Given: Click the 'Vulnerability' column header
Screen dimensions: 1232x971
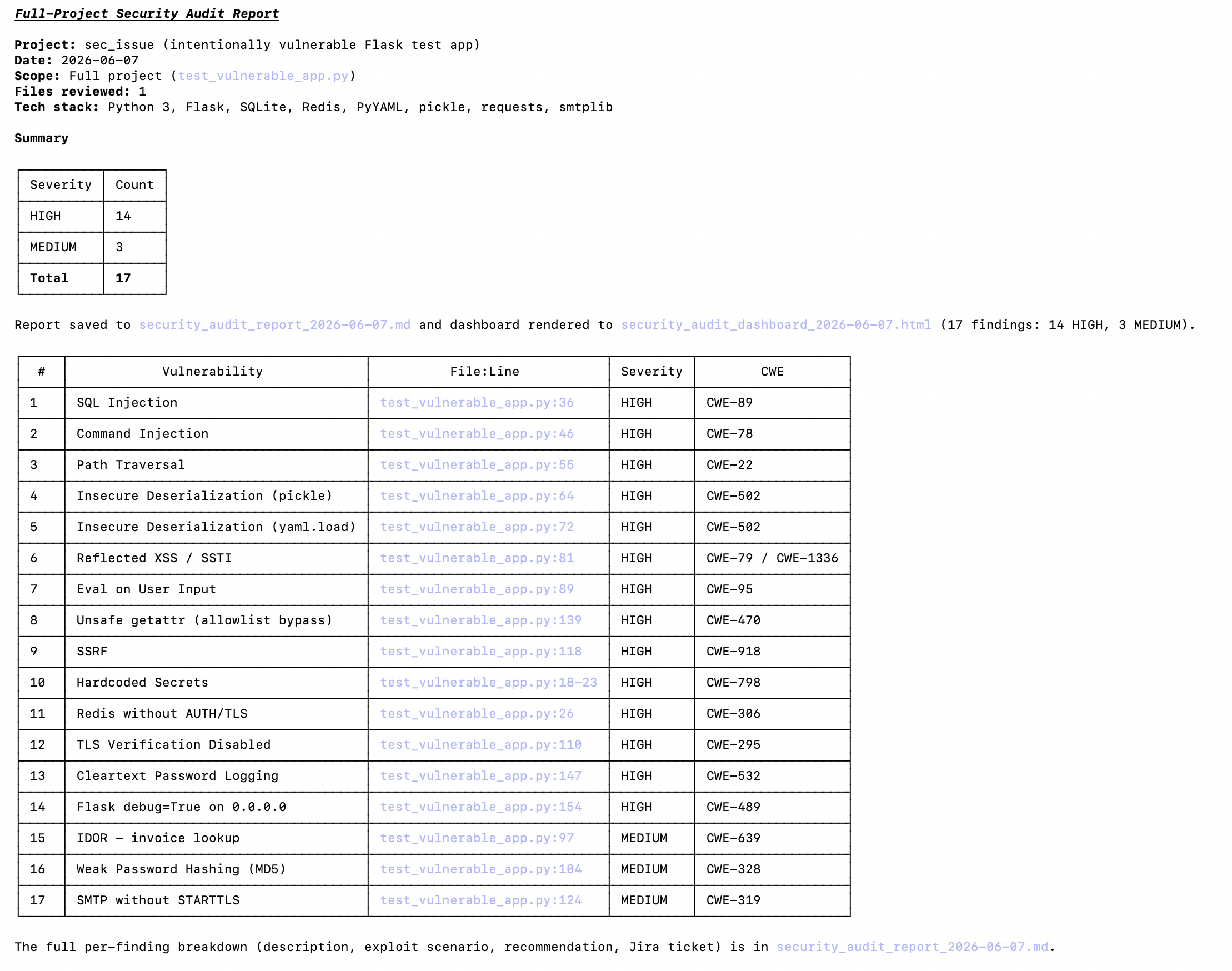Looking at the screenshot, I should point(216,372).
